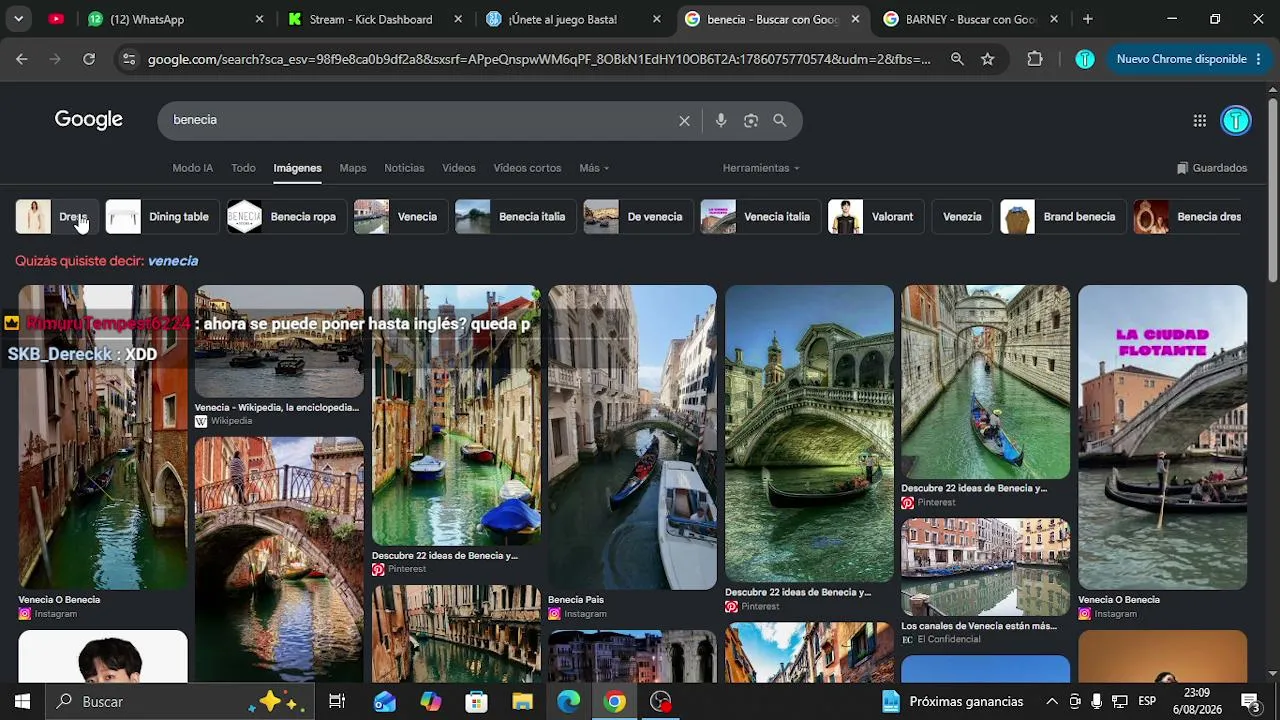
Task: Select the Maps search tab
Action: point(353,168)
